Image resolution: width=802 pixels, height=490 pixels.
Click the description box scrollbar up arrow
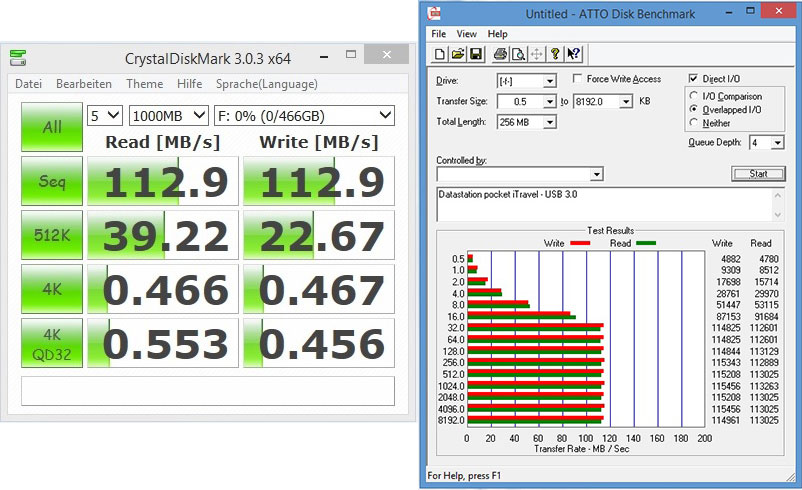point(777,195)
